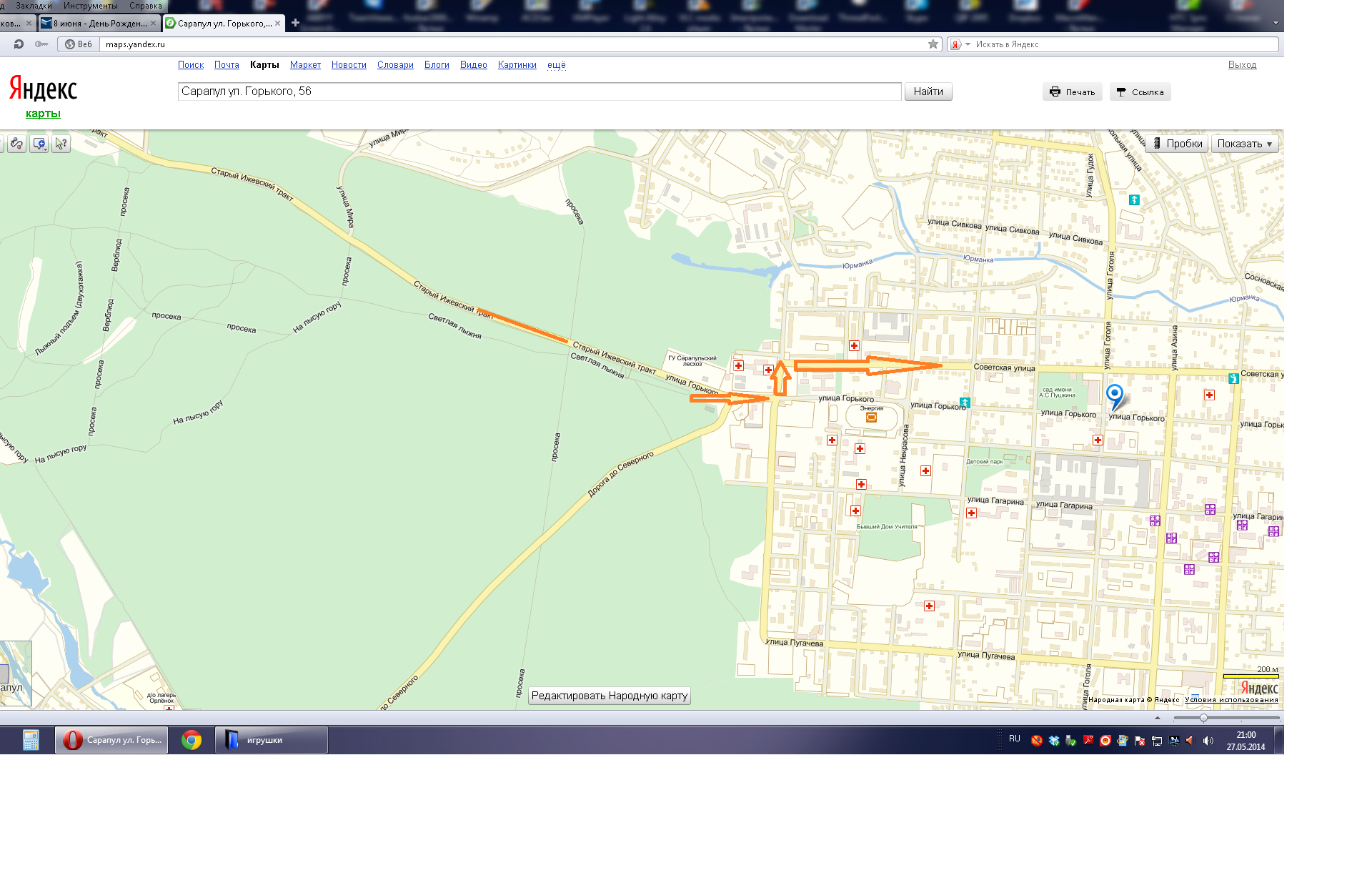Bookmark the page using the star icon
Image resolution: width=1372 pixels, height=893 pixels.
point(933,44)
